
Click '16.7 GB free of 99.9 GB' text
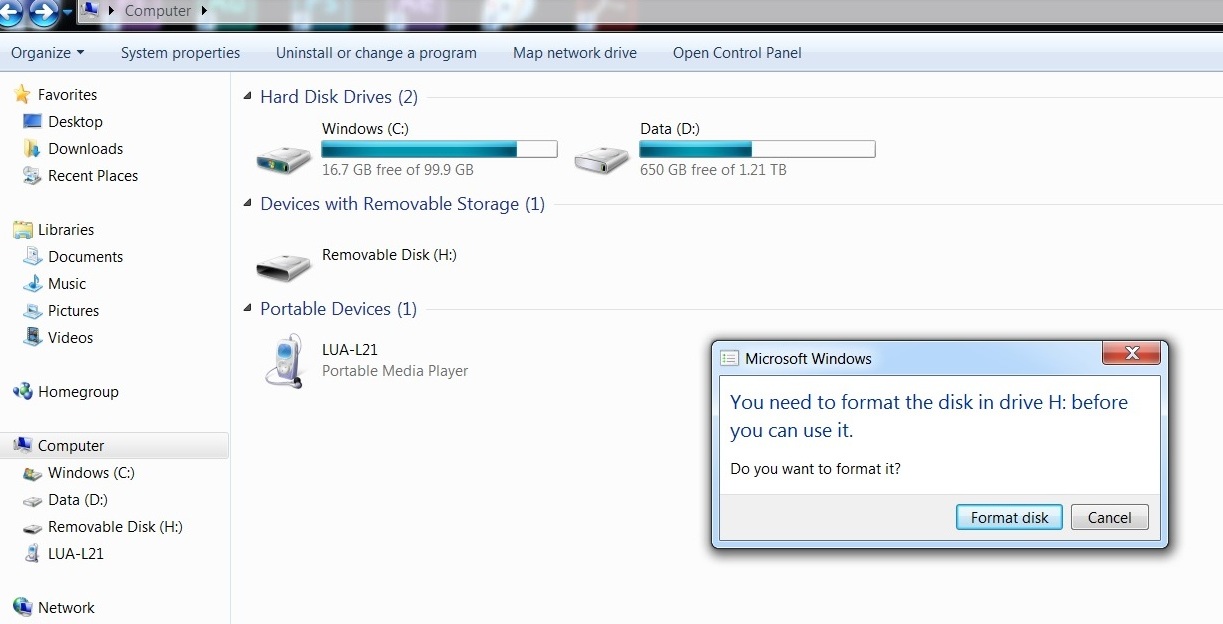(398, 170)
